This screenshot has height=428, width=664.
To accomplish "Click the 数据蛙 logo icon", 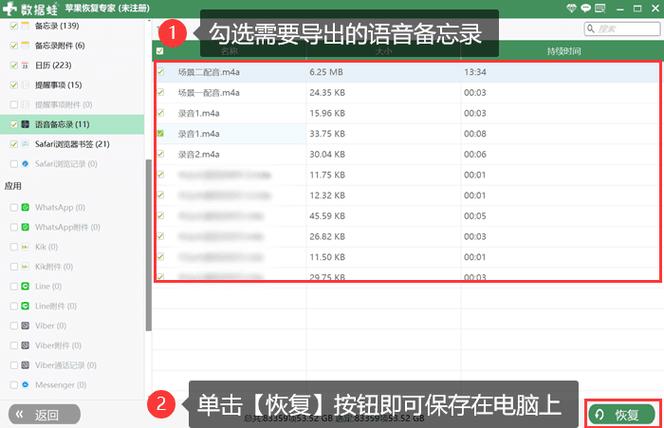I will (9, 8).
